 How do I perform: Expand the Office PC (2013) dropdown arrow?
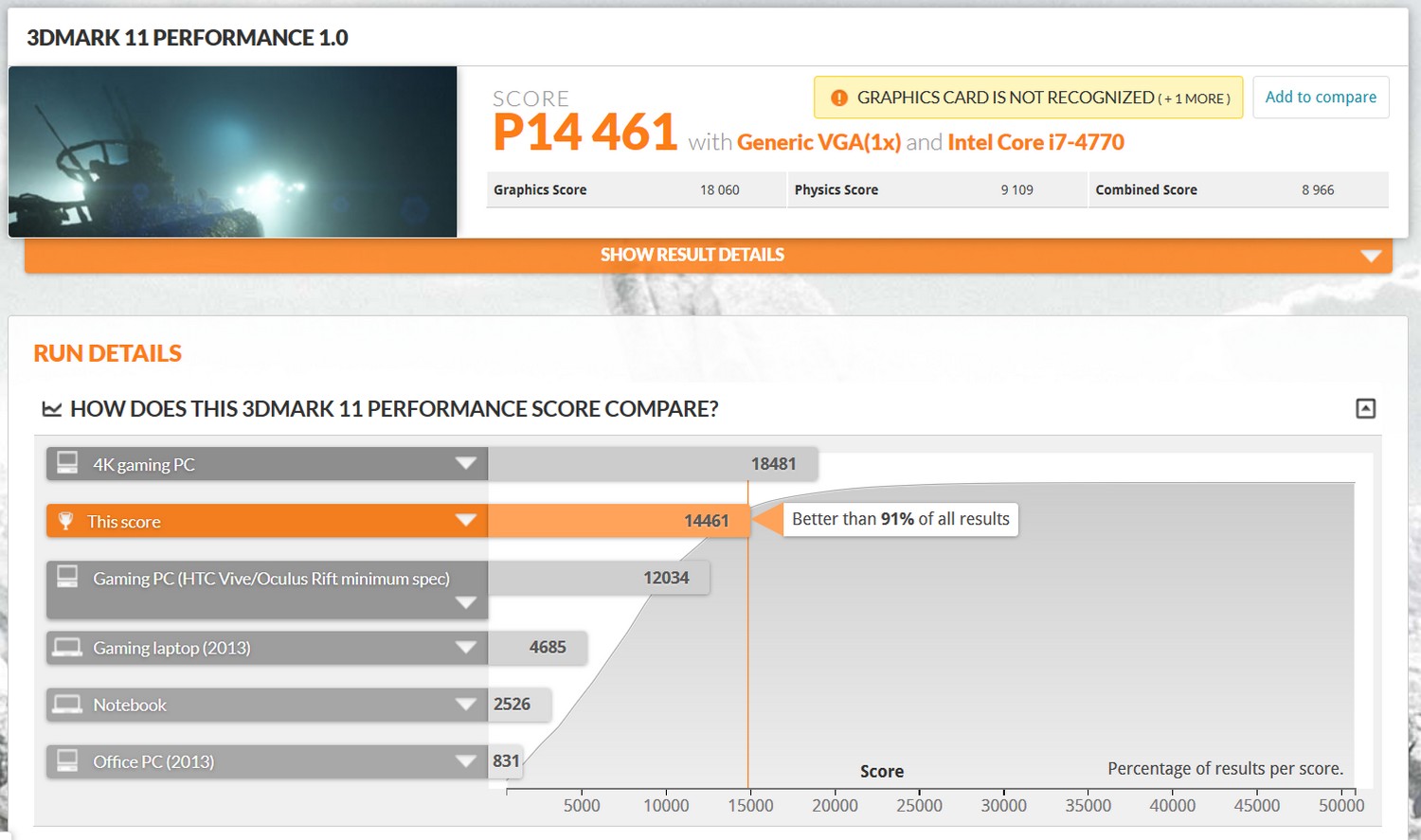click(x=465, y=761)
